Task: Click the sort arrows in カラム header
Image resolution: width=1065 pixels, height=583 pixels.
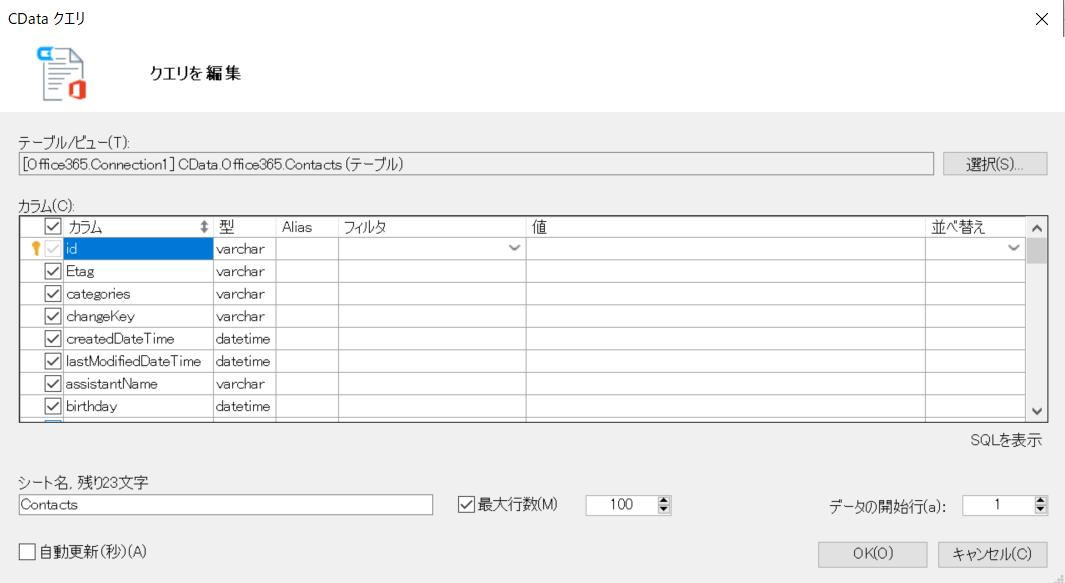Action: [x=204, y=227]
